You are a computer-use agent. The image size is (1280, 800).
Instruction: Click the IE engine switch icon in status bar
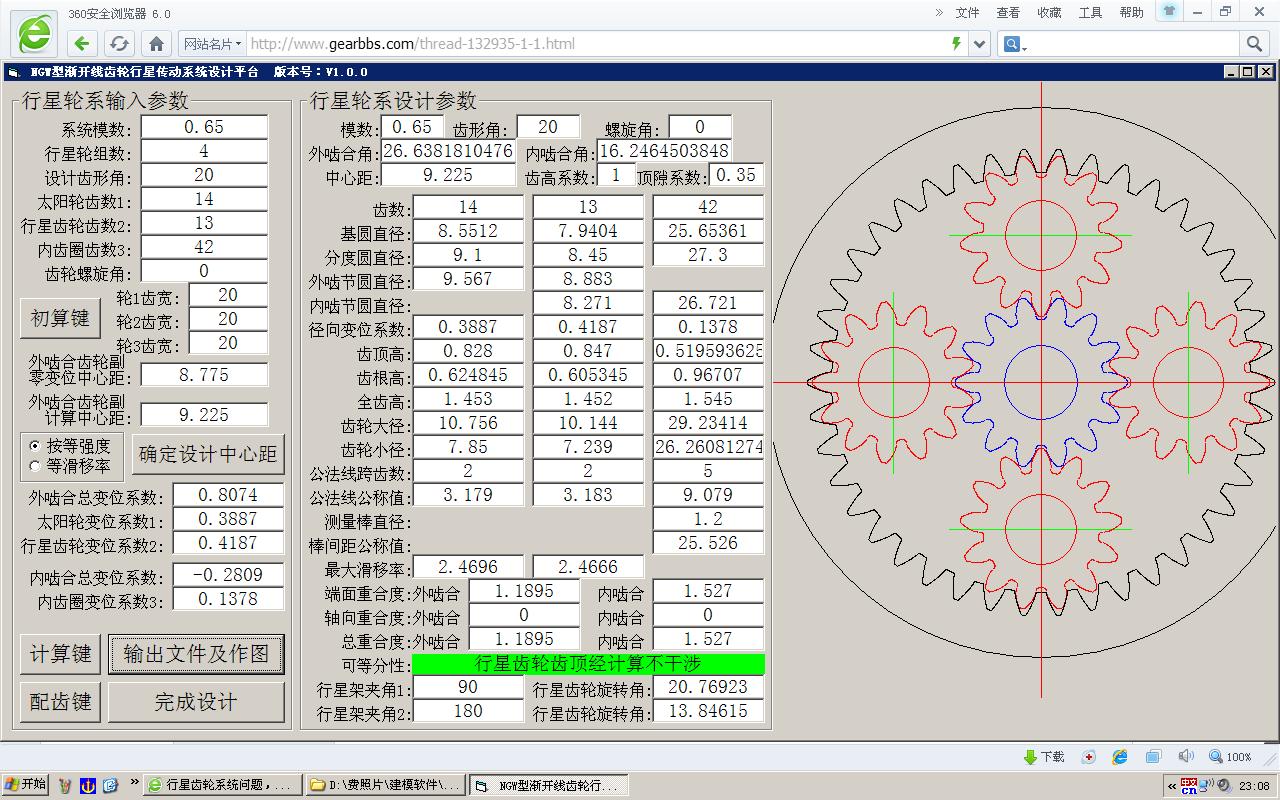coord(1120,757)
